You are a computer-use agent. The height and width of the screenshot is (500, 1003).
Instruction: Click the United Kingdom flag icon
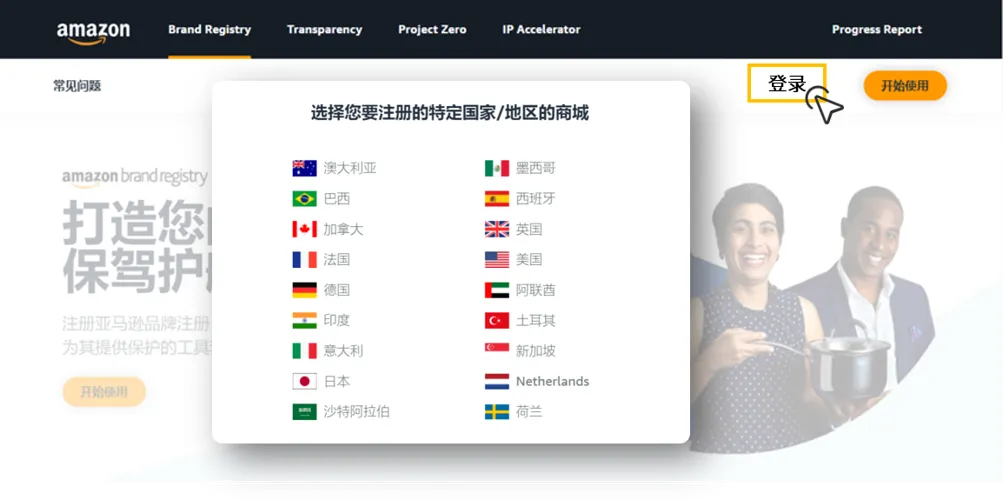coord(497,229)
